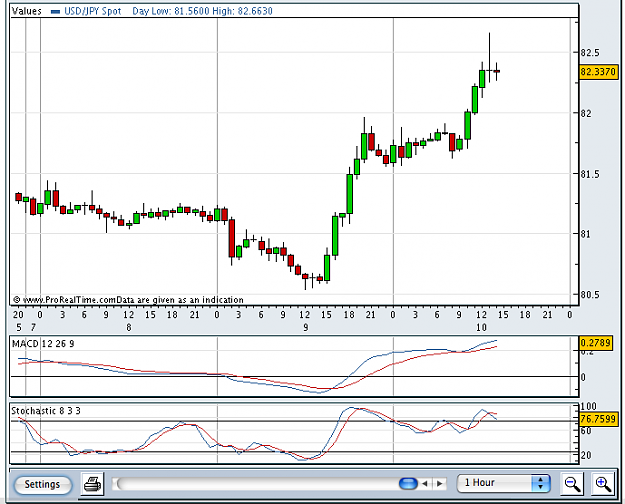
Task: Click the 82.5 price axis label
Action: (x=590, y=53)
